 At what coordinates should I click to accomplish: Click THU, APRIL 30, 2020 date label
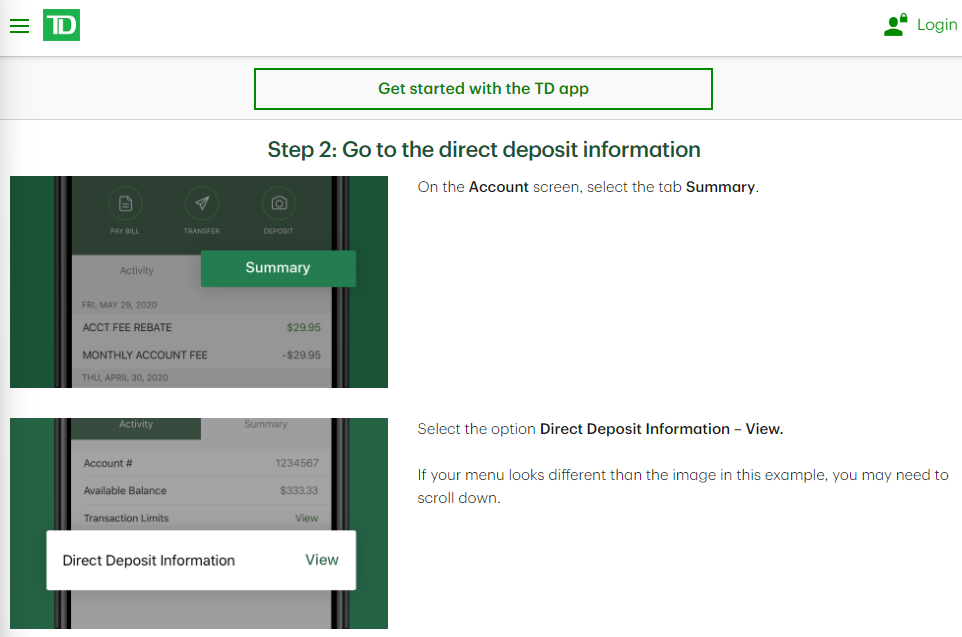click(125, 377)
